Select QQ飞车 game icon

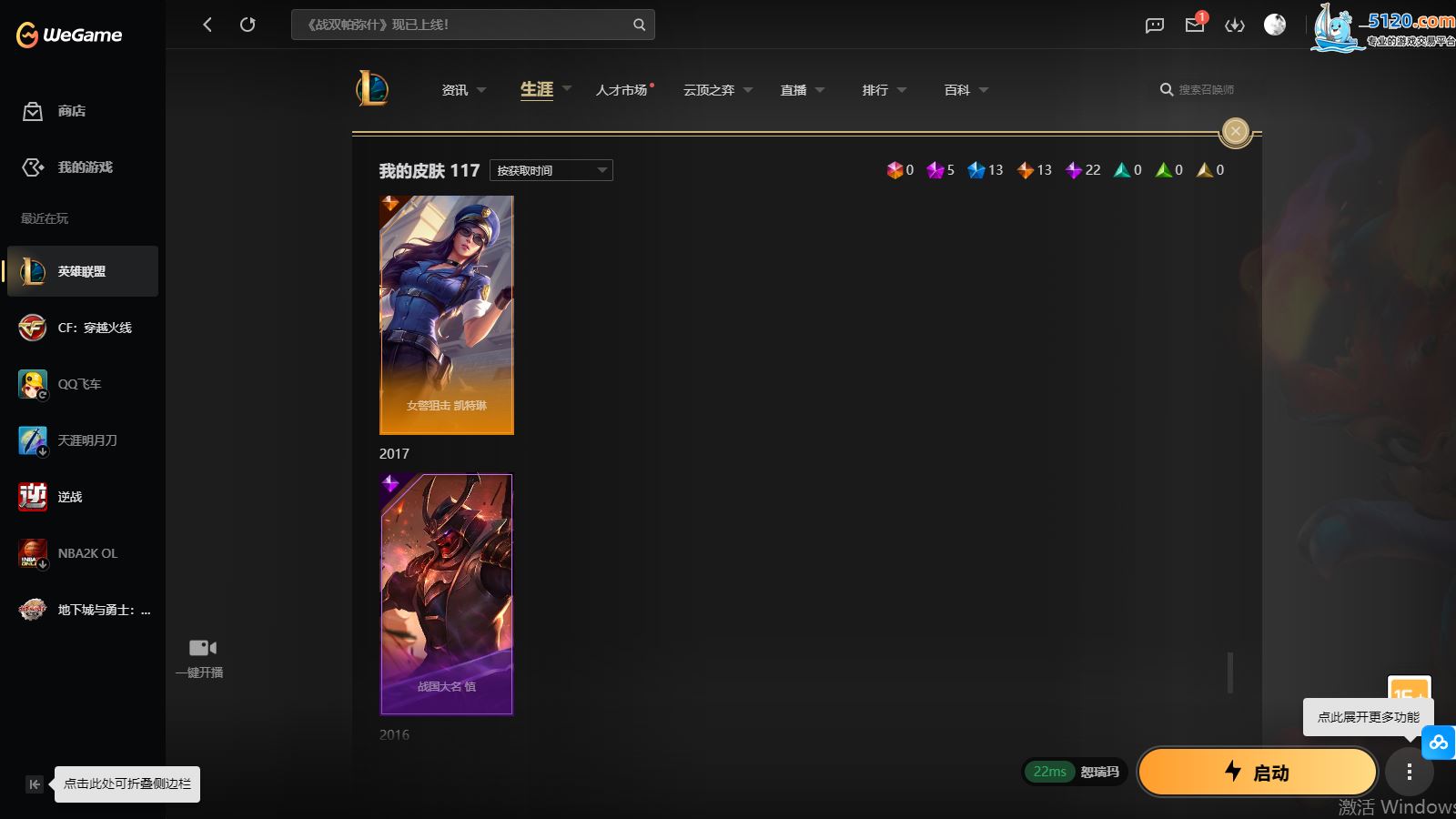point(33,384)
